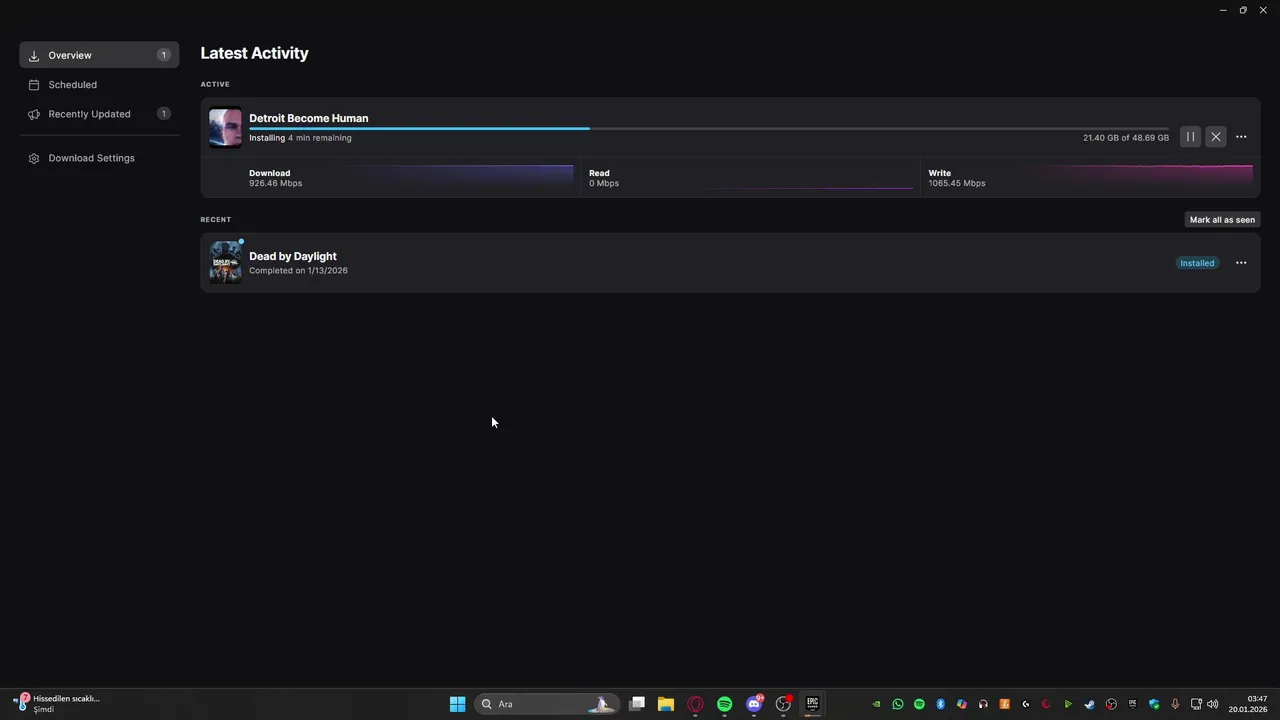Open Discord from the taskbar
1280x720 pixels.
coord(755,704)
